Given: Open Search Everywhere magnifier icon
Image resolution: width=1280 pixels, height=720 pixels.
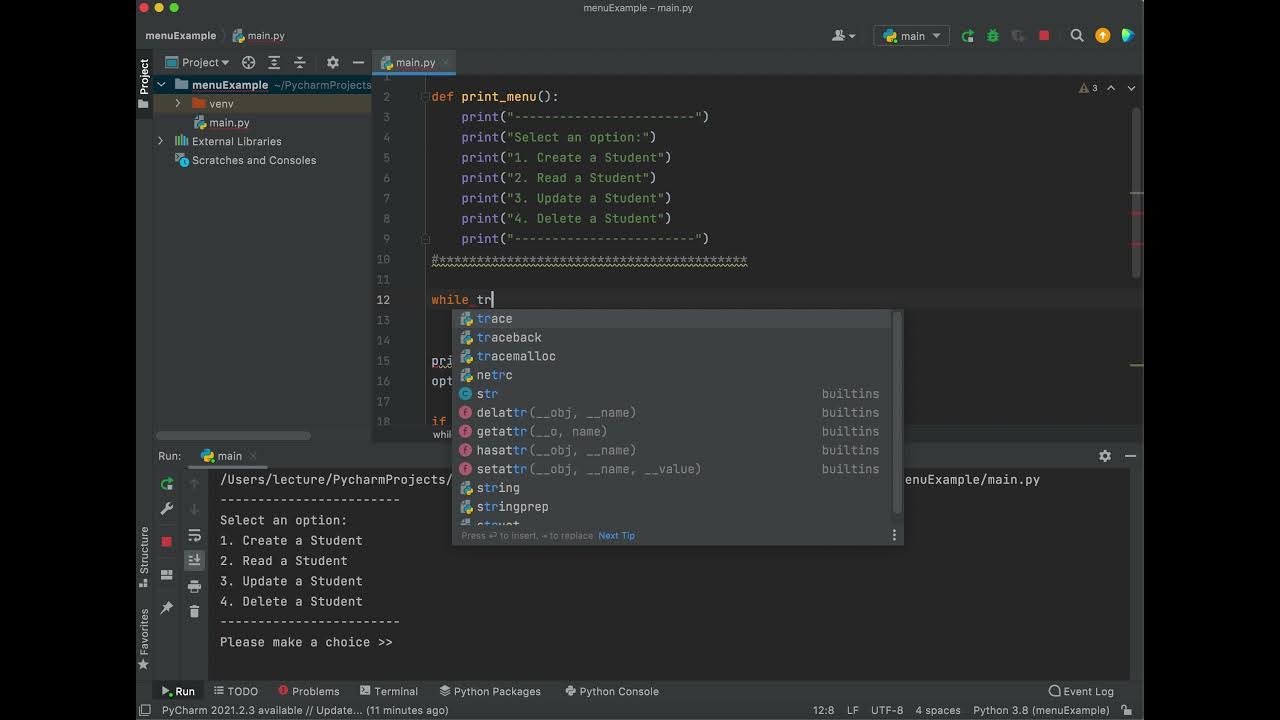Looking at the screenshot, I should pyautogui.click(x=1077, y=36).
